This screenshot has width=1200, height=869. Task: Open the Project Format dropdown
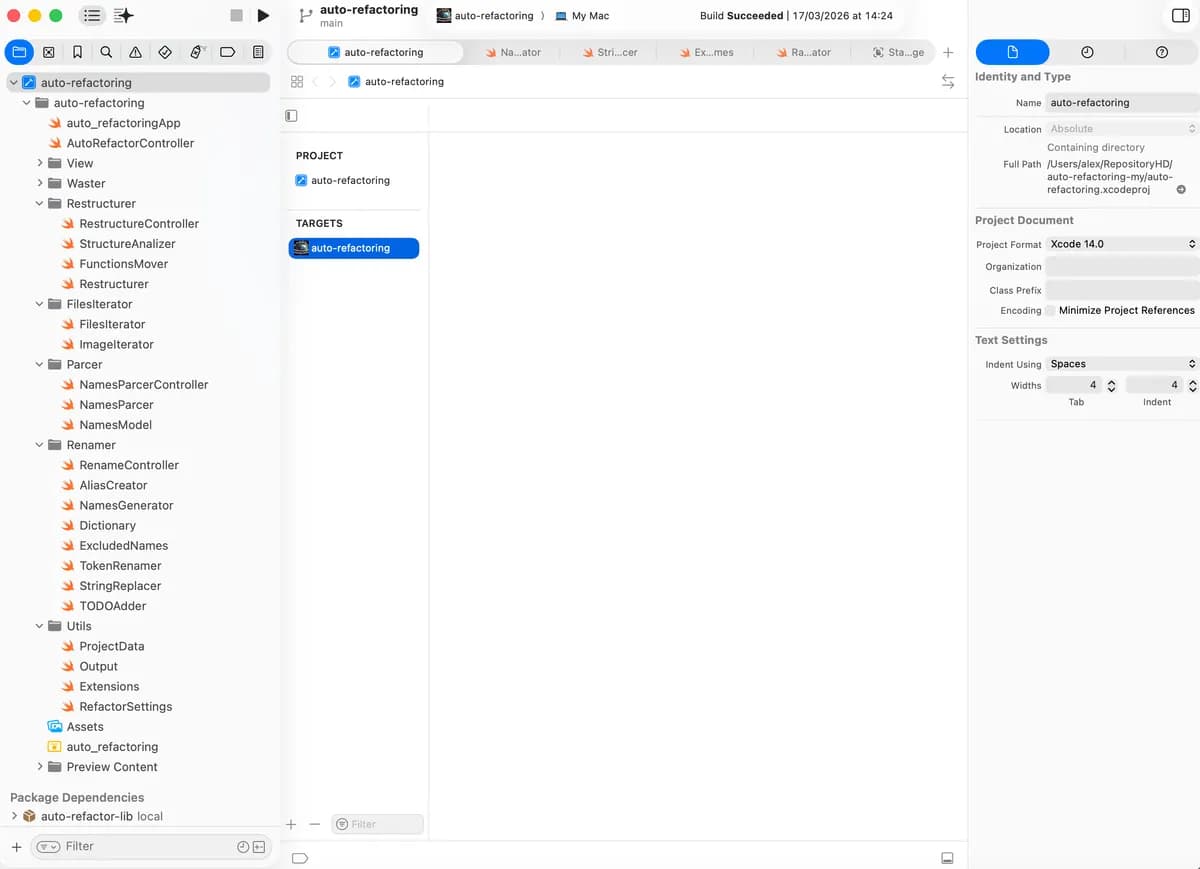pyautogui.click(x=1122, y=244)
